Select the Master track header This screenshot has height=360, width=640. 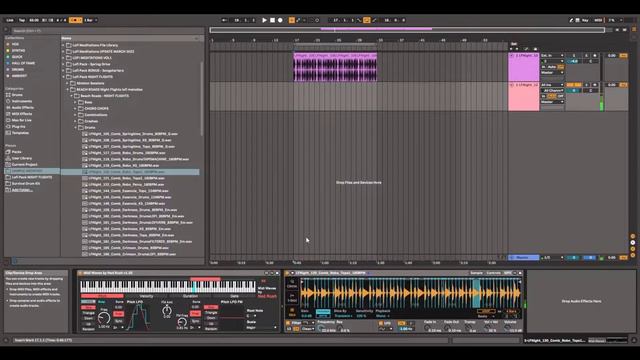click(524, 258)
